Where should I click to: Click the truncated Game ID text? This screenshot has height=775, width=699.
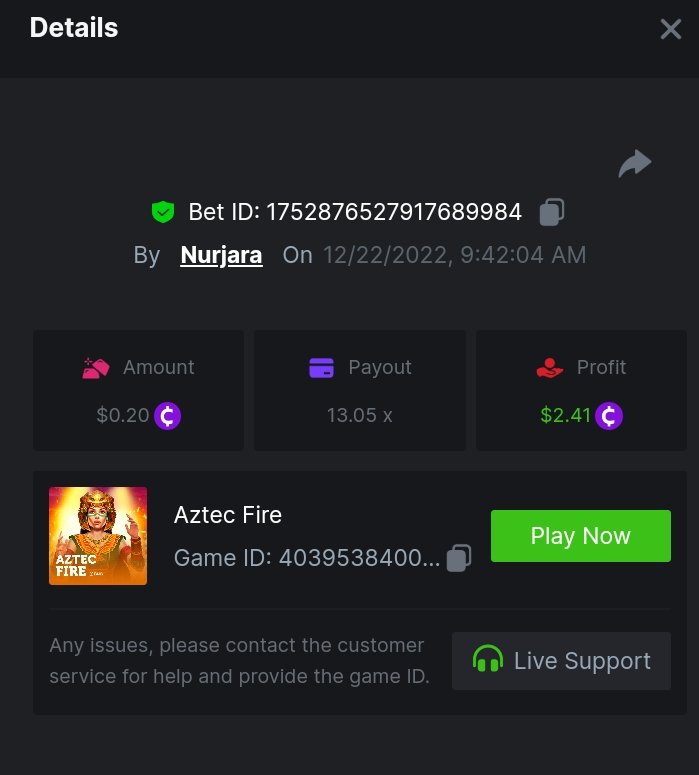(x=307, y=558)
